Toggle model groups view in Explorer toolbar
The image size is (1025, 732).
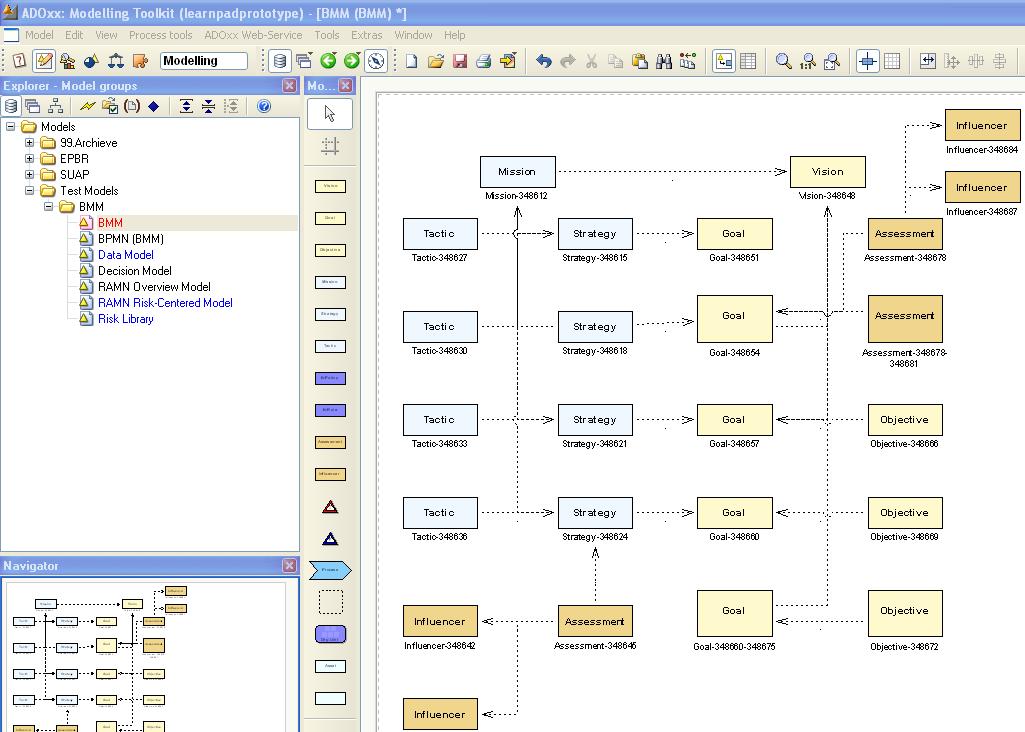(x=11, y=106)
